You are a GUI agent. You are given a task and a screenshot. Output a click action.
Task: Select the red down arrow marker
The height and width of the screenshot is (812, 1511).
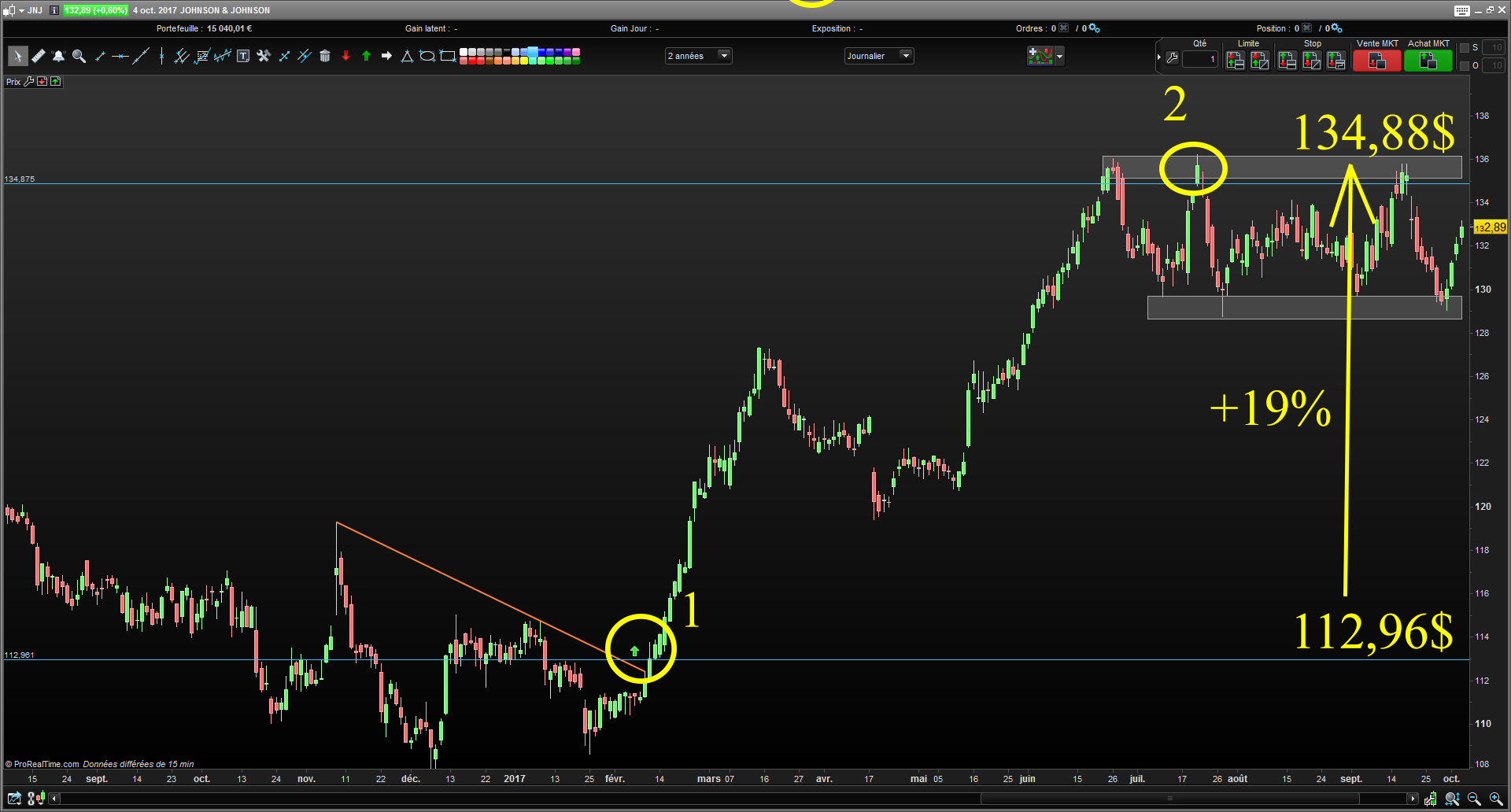click(345, 56)
